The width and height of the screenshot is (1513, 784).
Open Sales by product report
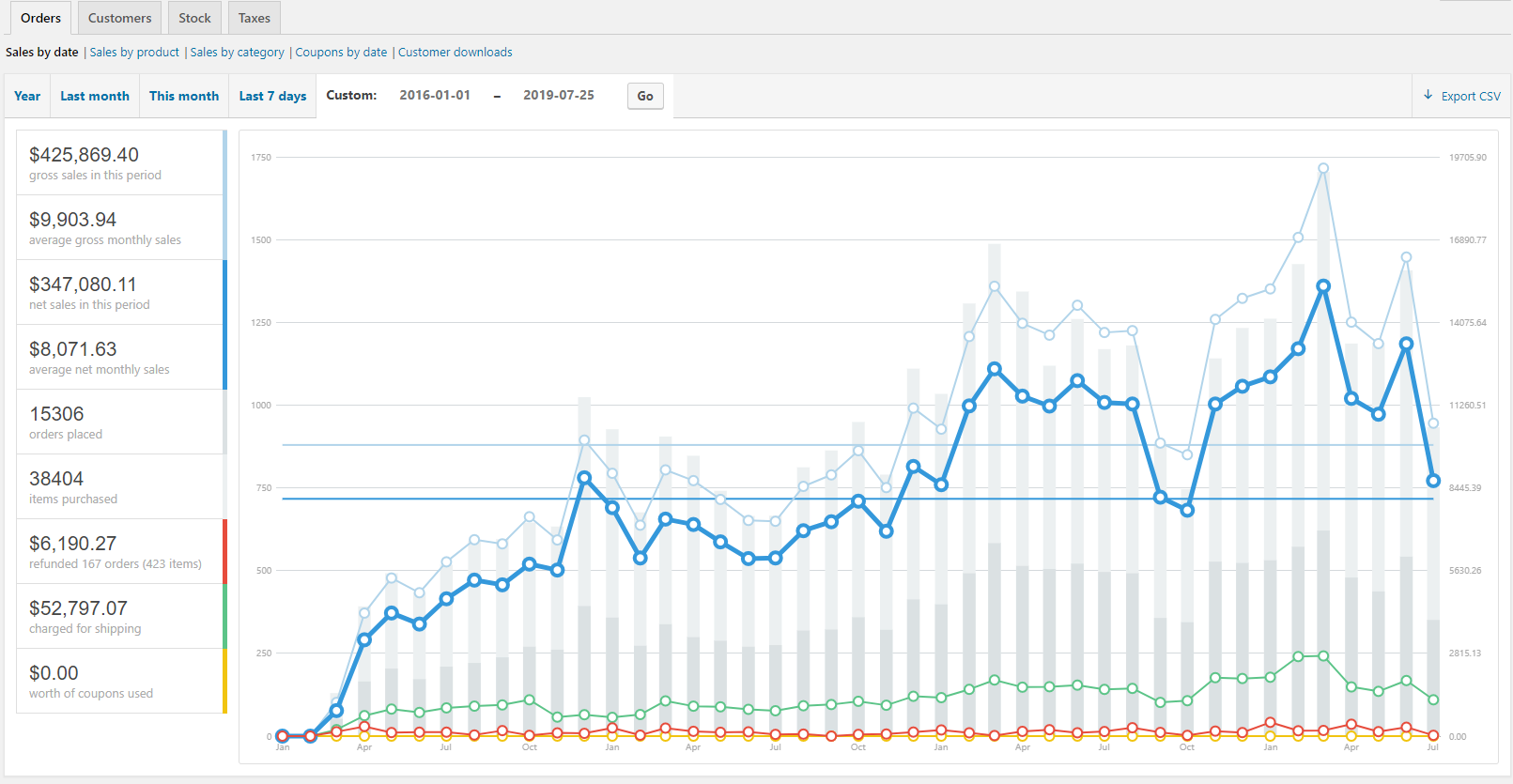(x=134, y=53)
